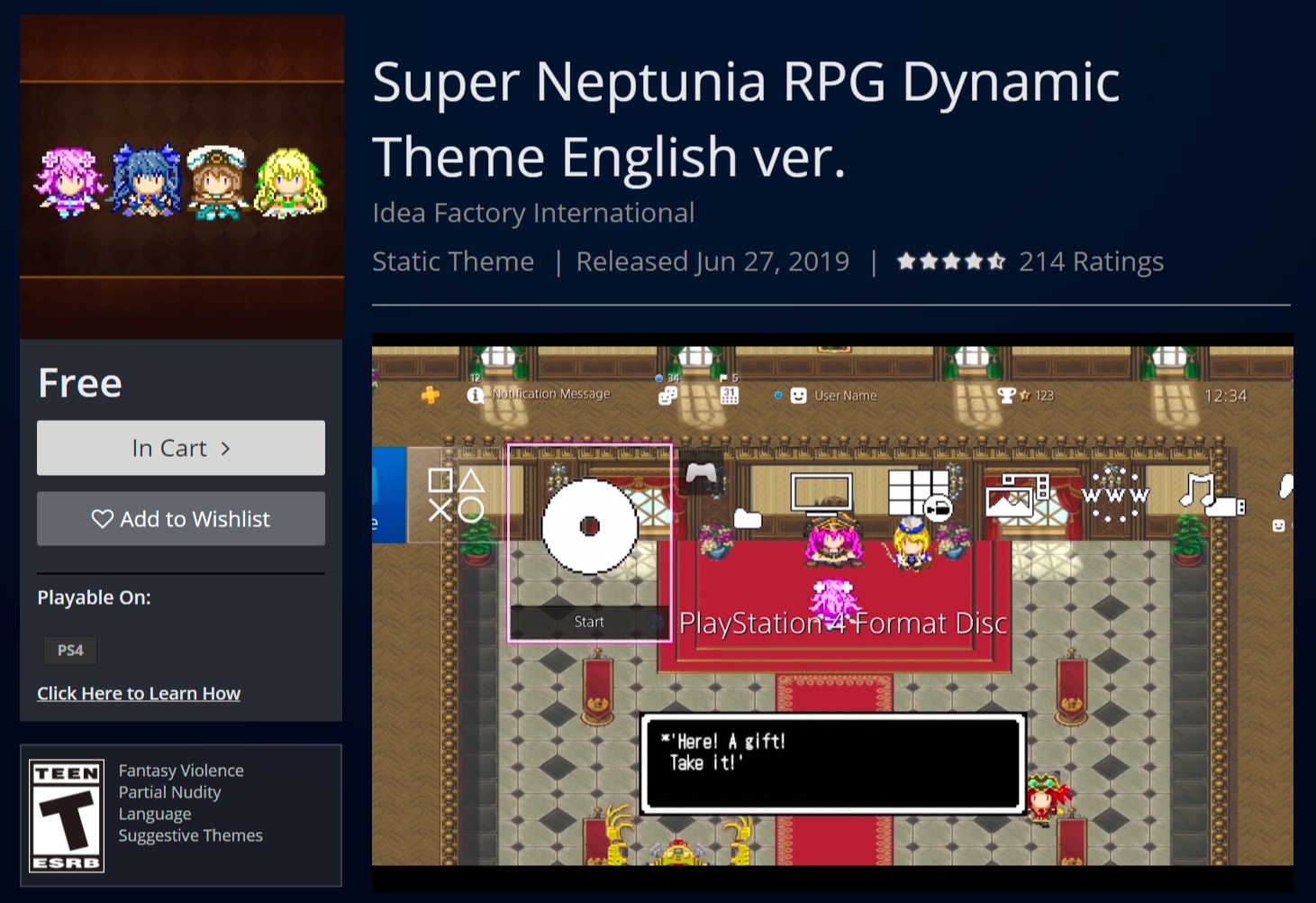Click the Static Theme category text
Viewport: 1316px width, 903px height.
(453, 261)
